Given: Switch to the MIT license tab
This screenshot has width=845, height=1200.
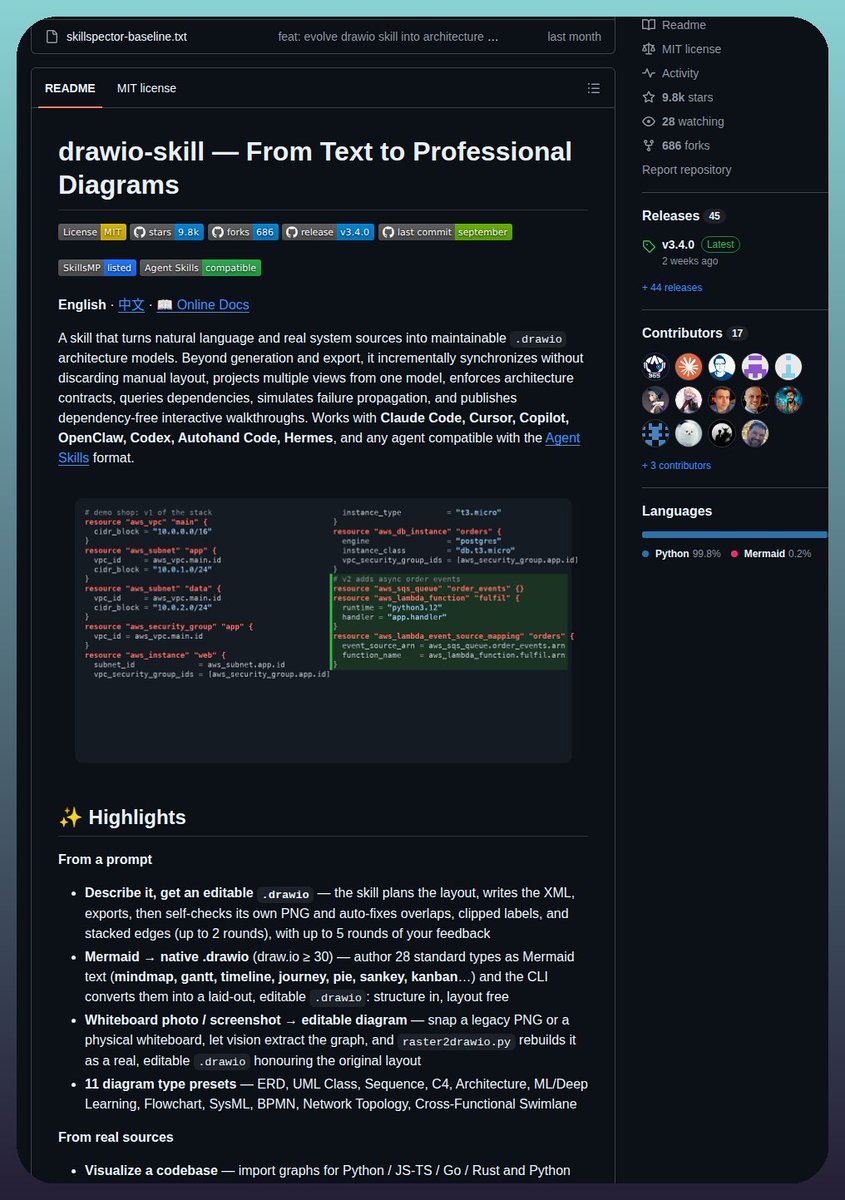Looking at the screenshot, I should tap(146, 88).
